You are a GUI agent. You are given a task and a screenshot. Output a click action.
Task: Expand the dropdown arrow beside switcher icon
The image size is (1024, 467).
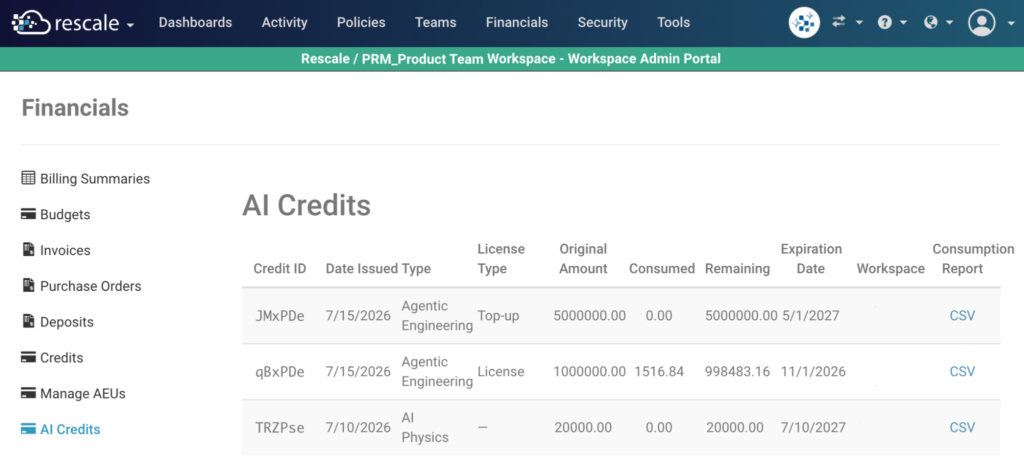coord(859,23)
